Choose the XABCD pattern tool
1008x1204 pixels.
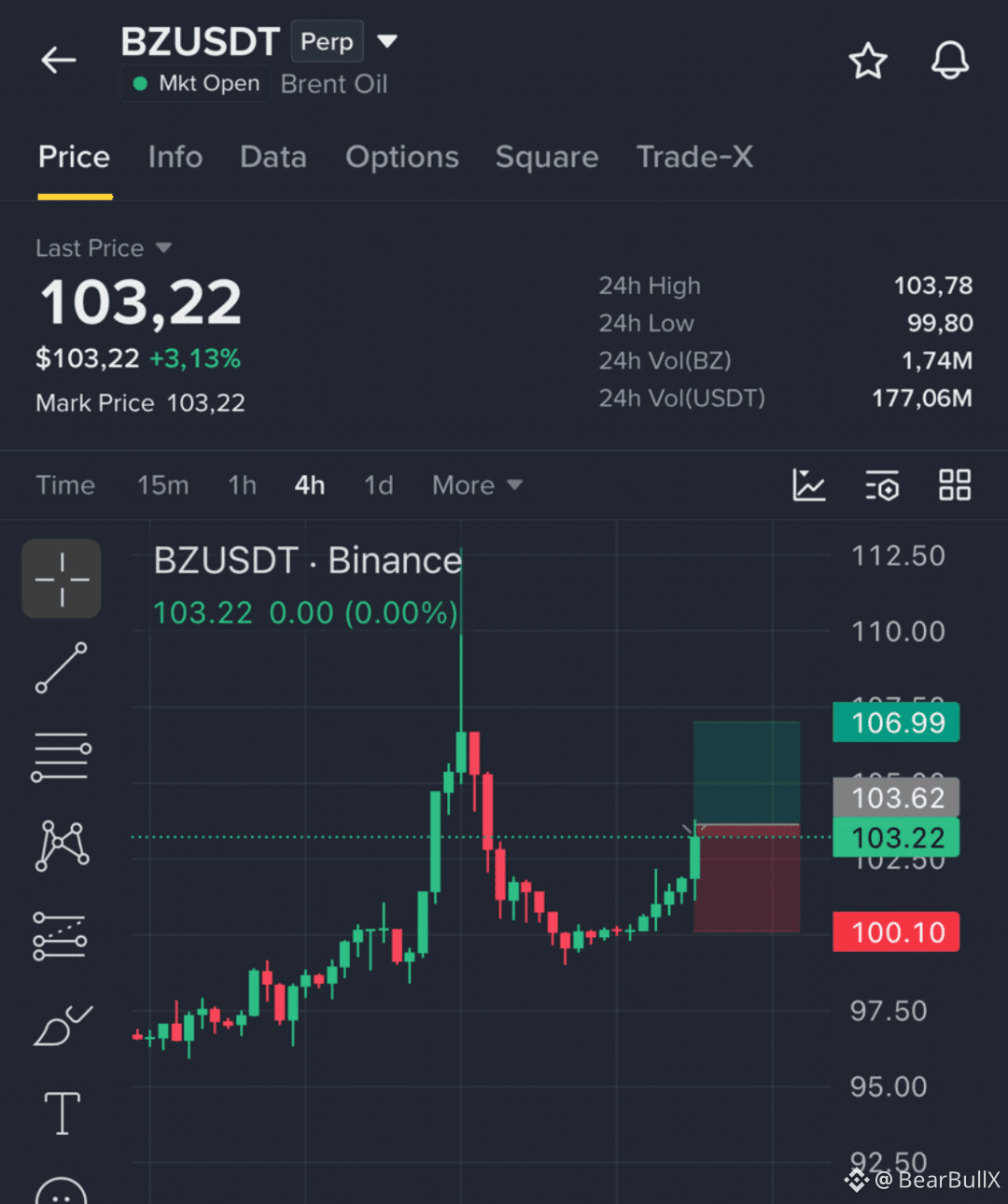click(62, 846)
